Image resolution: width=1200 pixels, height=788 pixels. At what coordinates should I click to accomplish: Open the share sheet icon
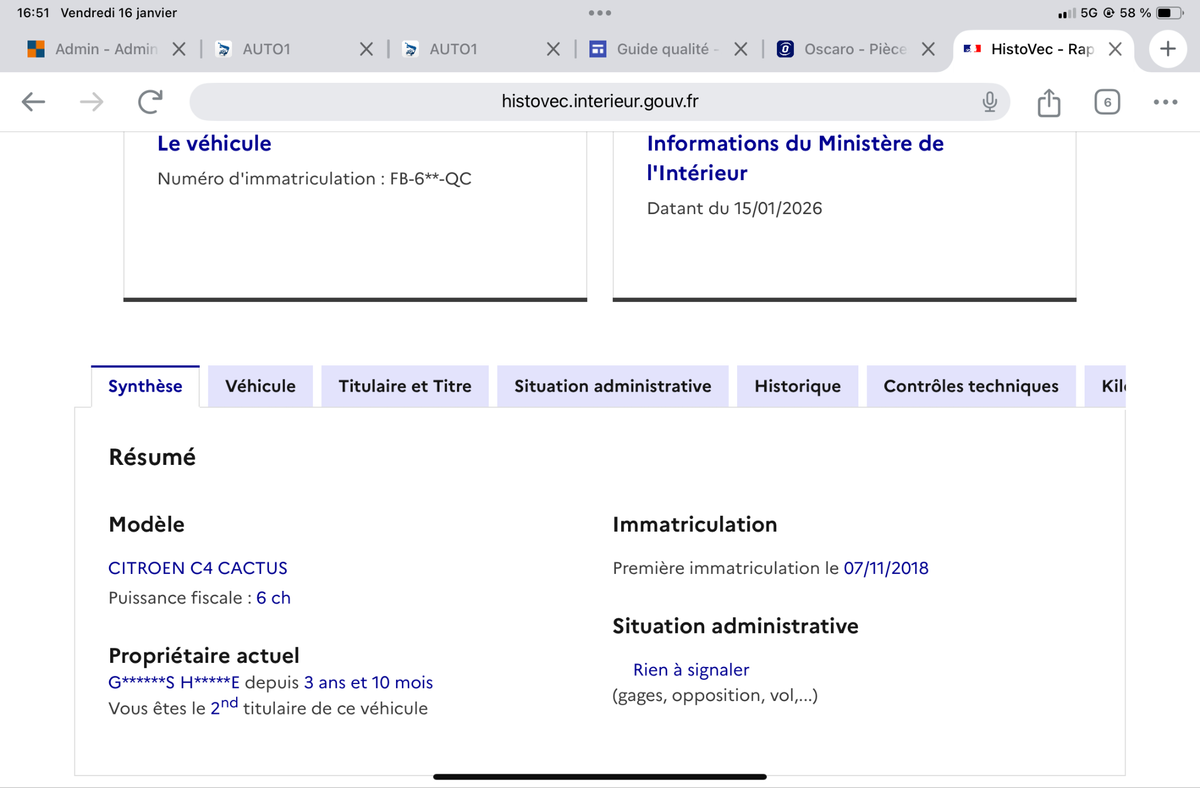[x=1048, y=102]
